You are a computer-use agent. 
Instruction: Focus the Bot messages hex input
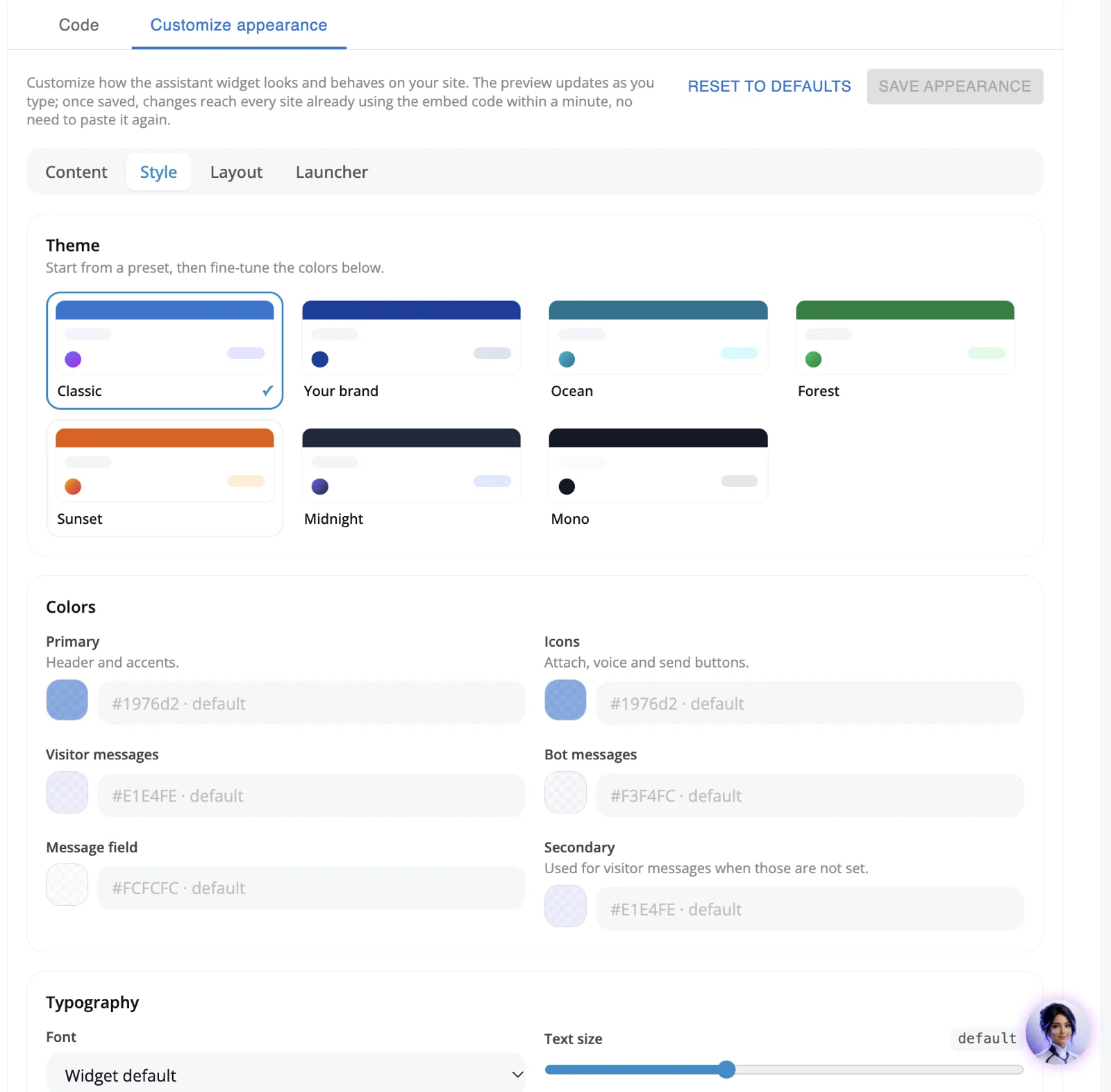(x=810, y=795)
